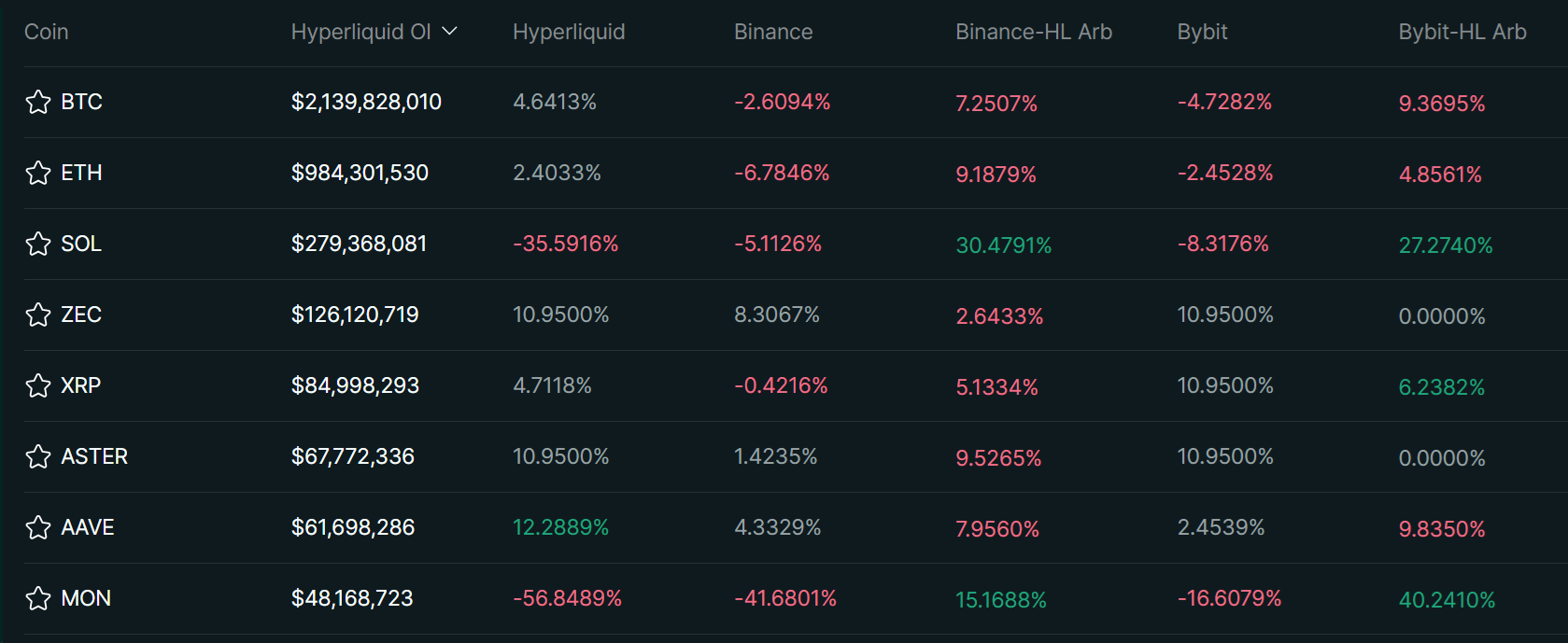Sort by Bybit-HL Arb column
Image resolution: width=1568 pixels, height=643 pixels.
coord(1462,32)
